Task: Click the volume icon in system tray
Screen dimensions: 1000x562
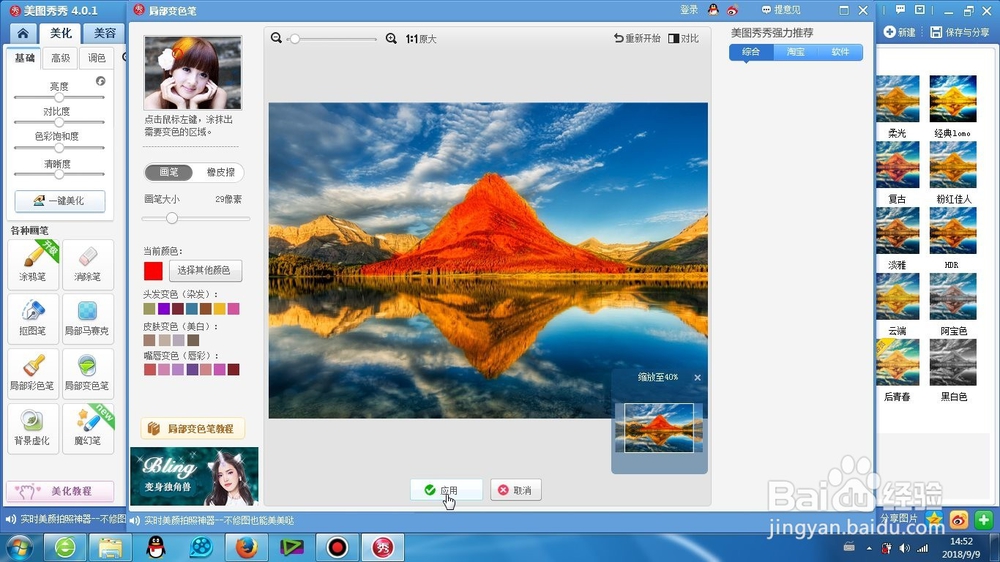Action: [x=904, y=548]
